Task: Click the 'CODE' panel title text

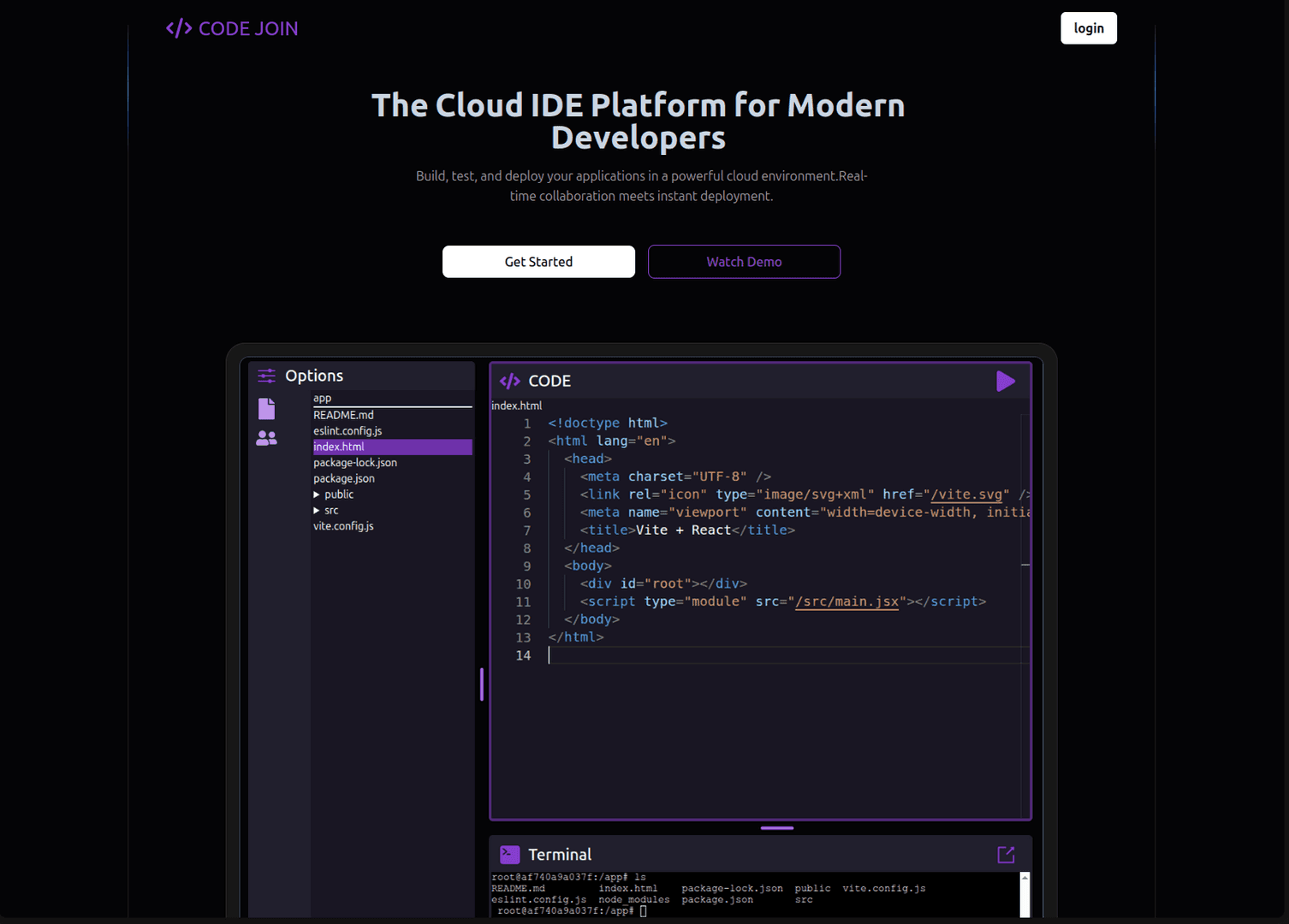Action: [549, 382]
